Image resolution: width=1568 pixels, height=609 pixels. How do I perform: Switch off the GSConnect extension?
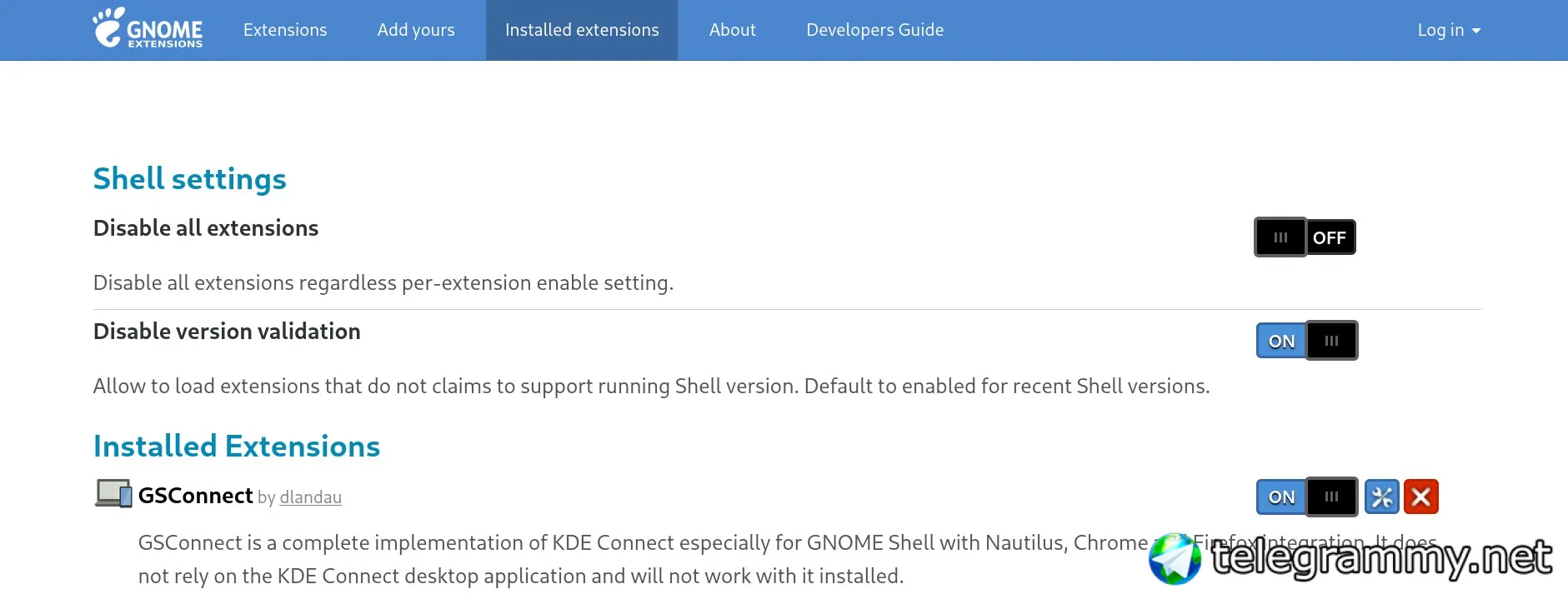coord(1307,497)
